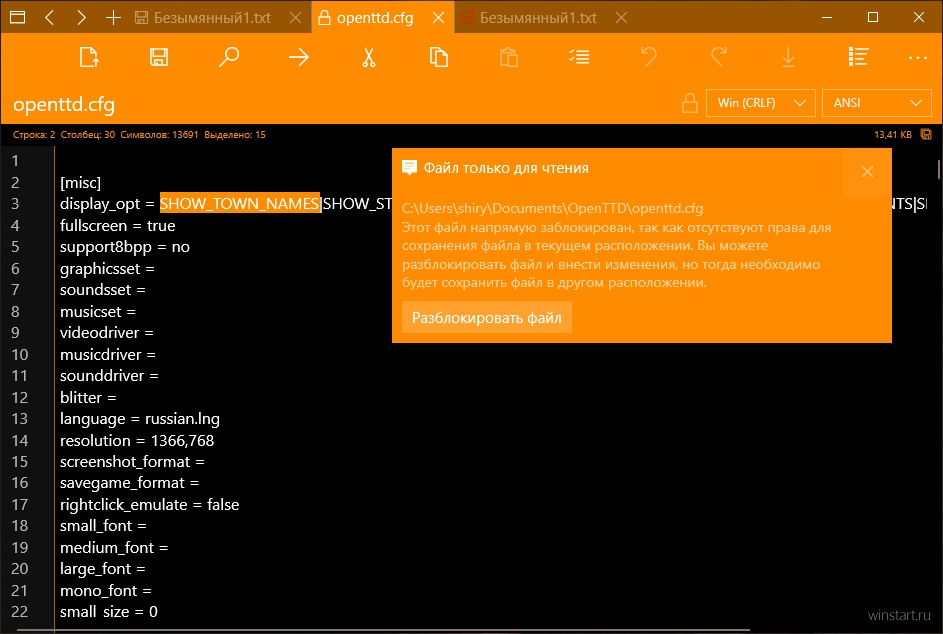Click the line videodriver =
Screen dimensions: 943x634
point(106,333)
